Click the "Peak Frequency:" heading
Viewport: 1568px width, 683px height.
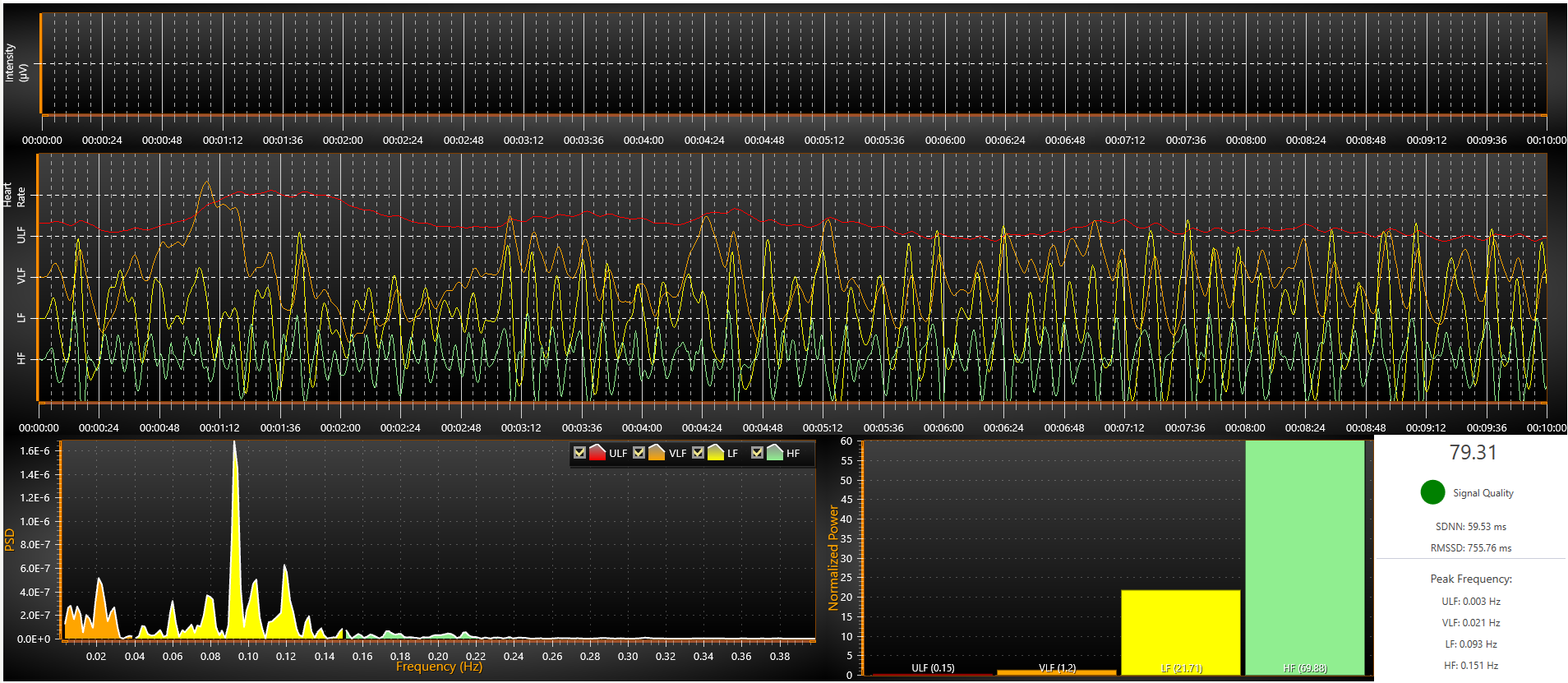1471,579
